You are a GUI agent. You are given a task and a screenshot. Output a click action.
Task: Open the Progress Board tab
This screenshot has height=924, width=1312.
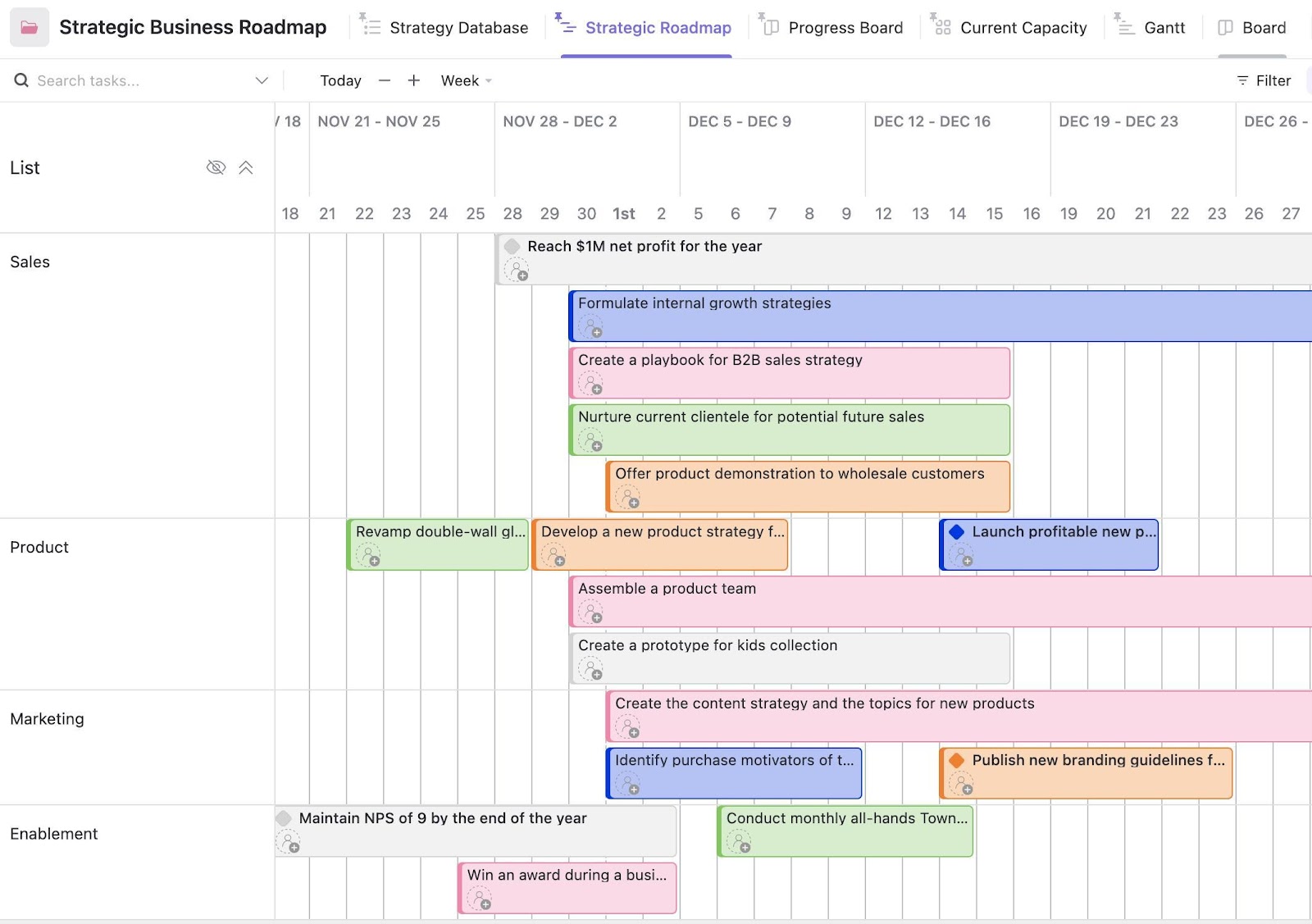point(845,28)
